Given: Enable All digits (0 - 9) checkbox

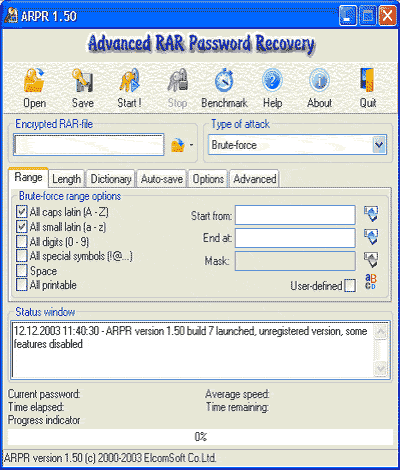Looking at the screenshot, I should click(x=22, y=241).
